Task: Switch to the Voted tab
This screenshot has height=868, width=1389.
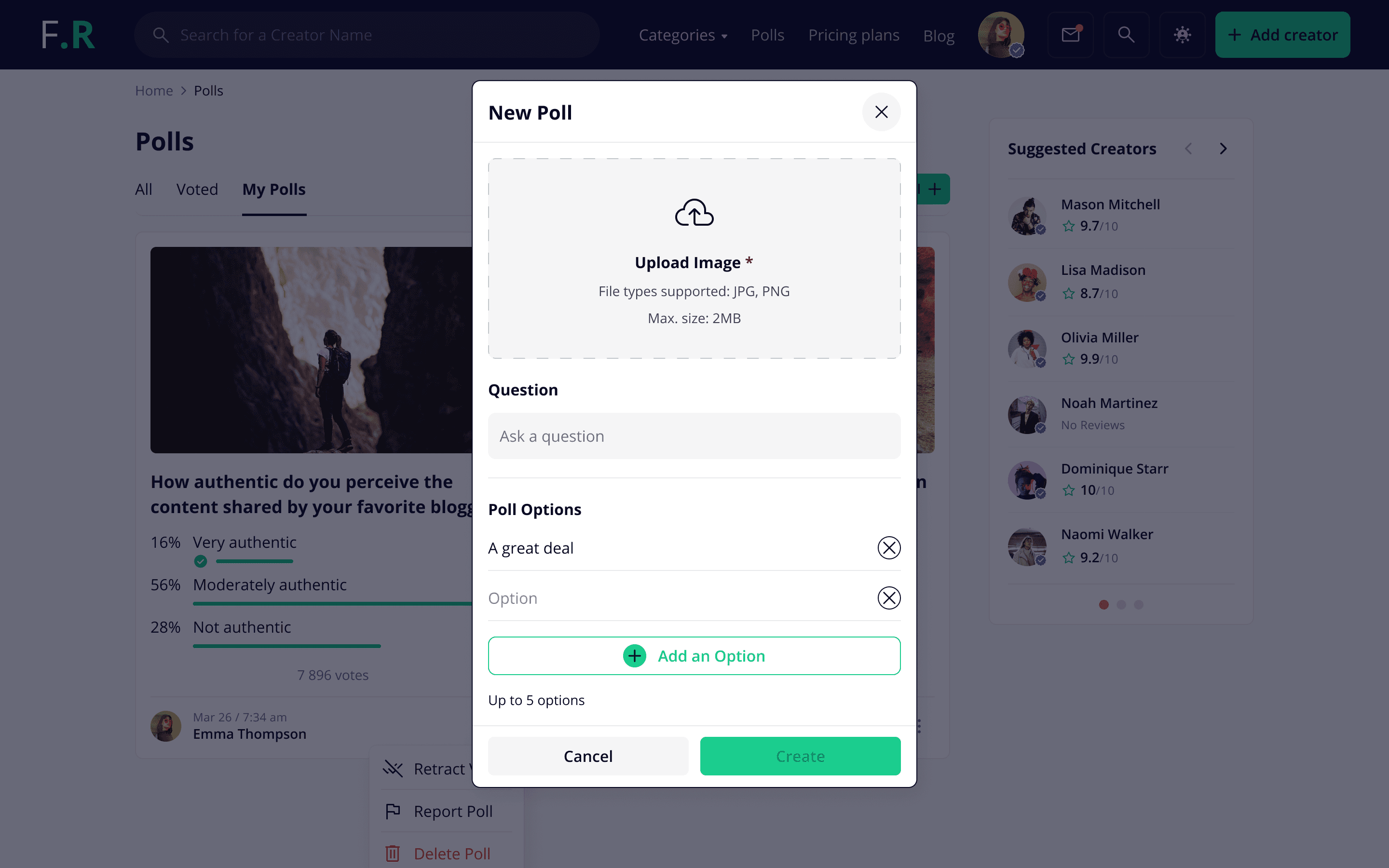Action: tap(197, 190)
